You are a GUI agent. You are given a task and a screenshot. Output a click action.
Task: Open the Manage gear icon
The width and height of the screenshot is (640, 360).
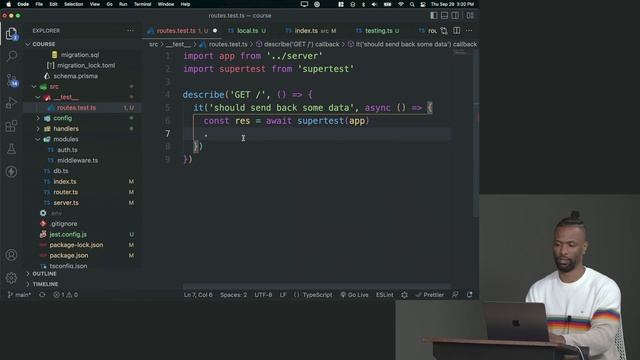[x=11, y=278]
